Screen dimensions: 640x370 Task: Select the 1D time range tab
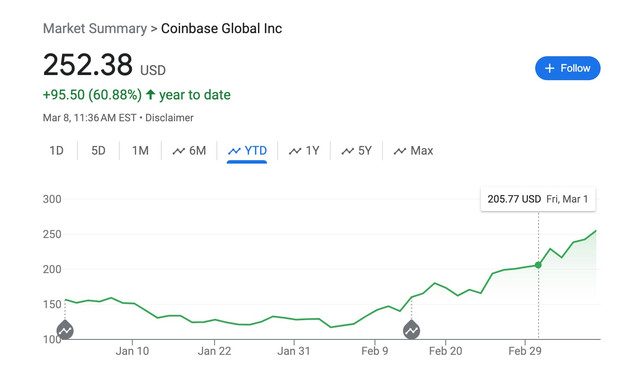(x=56, y=151)
